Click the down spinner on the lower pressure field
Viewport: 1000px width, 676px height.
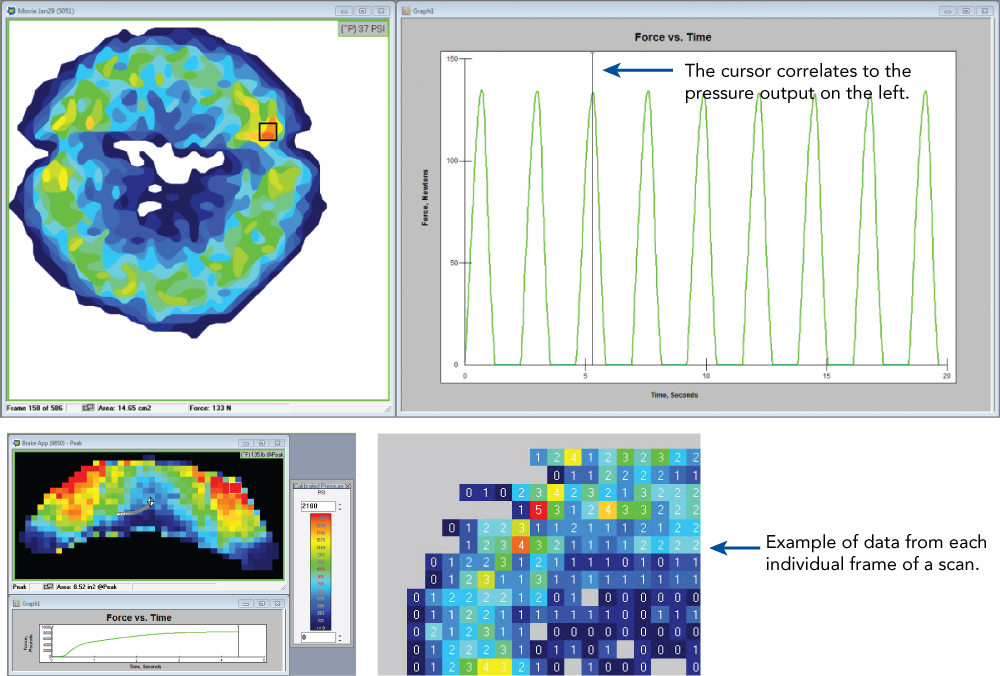pos(340,641)
